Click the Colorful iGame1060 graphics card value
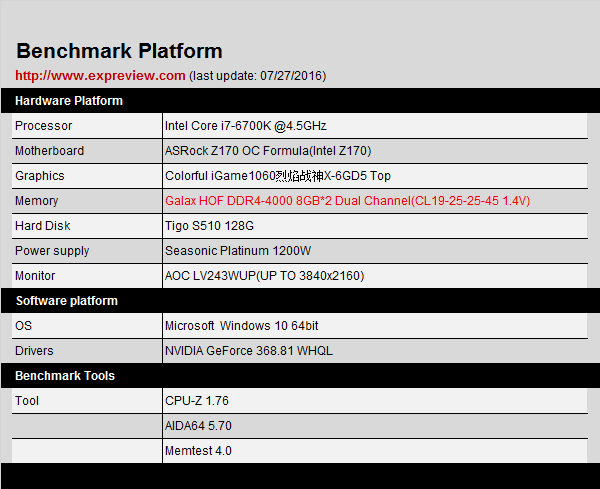 (278, 176)
